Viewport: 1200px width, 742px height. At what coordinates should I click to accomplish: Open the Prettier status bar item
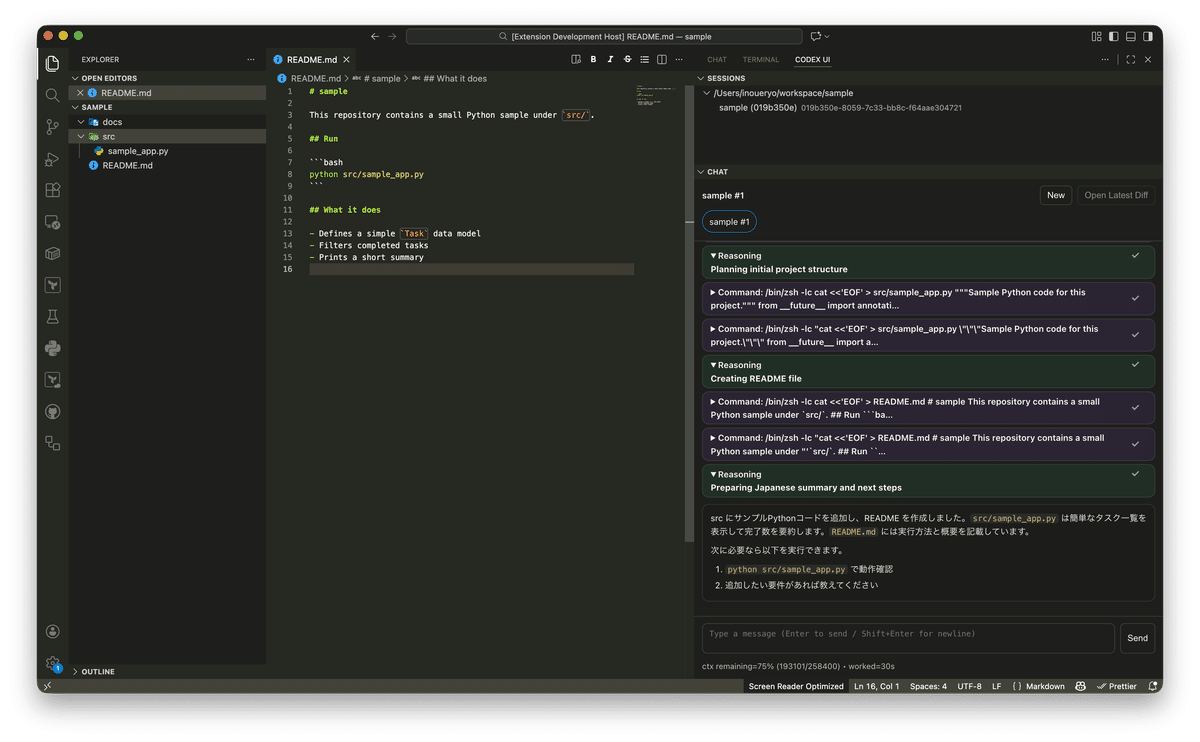1117,686
